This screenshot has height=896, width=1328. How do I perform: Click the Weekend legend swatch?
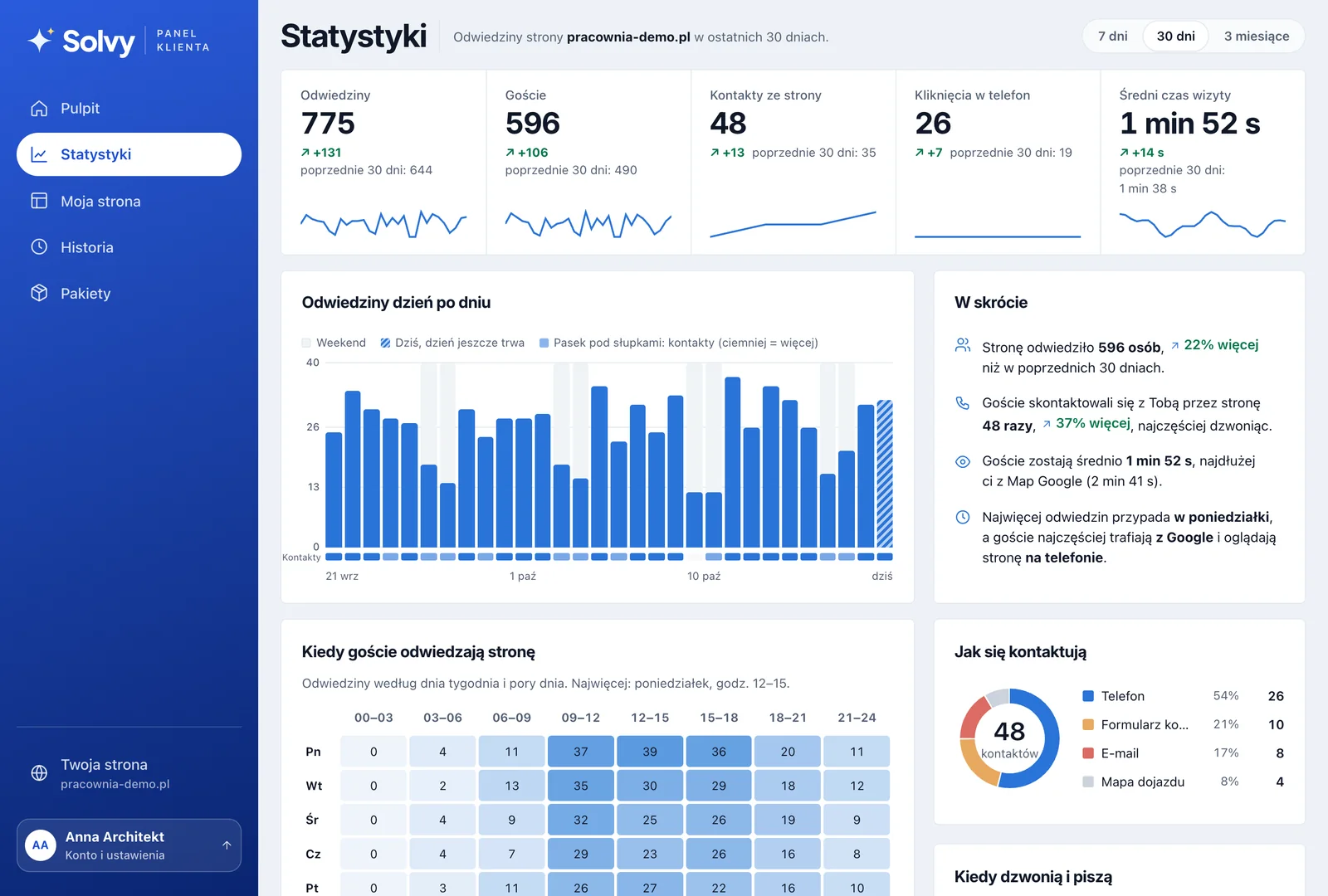pyautogui.click(x=306, y=343)
